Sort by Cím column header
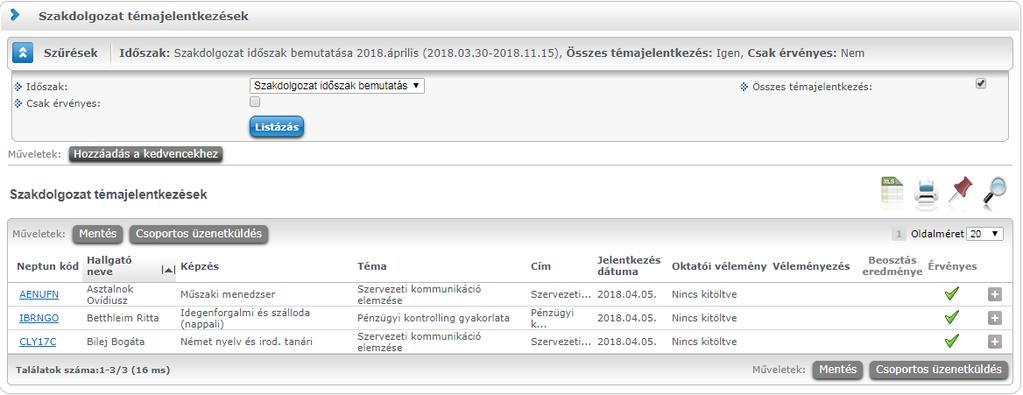 [x=541, y=266]
